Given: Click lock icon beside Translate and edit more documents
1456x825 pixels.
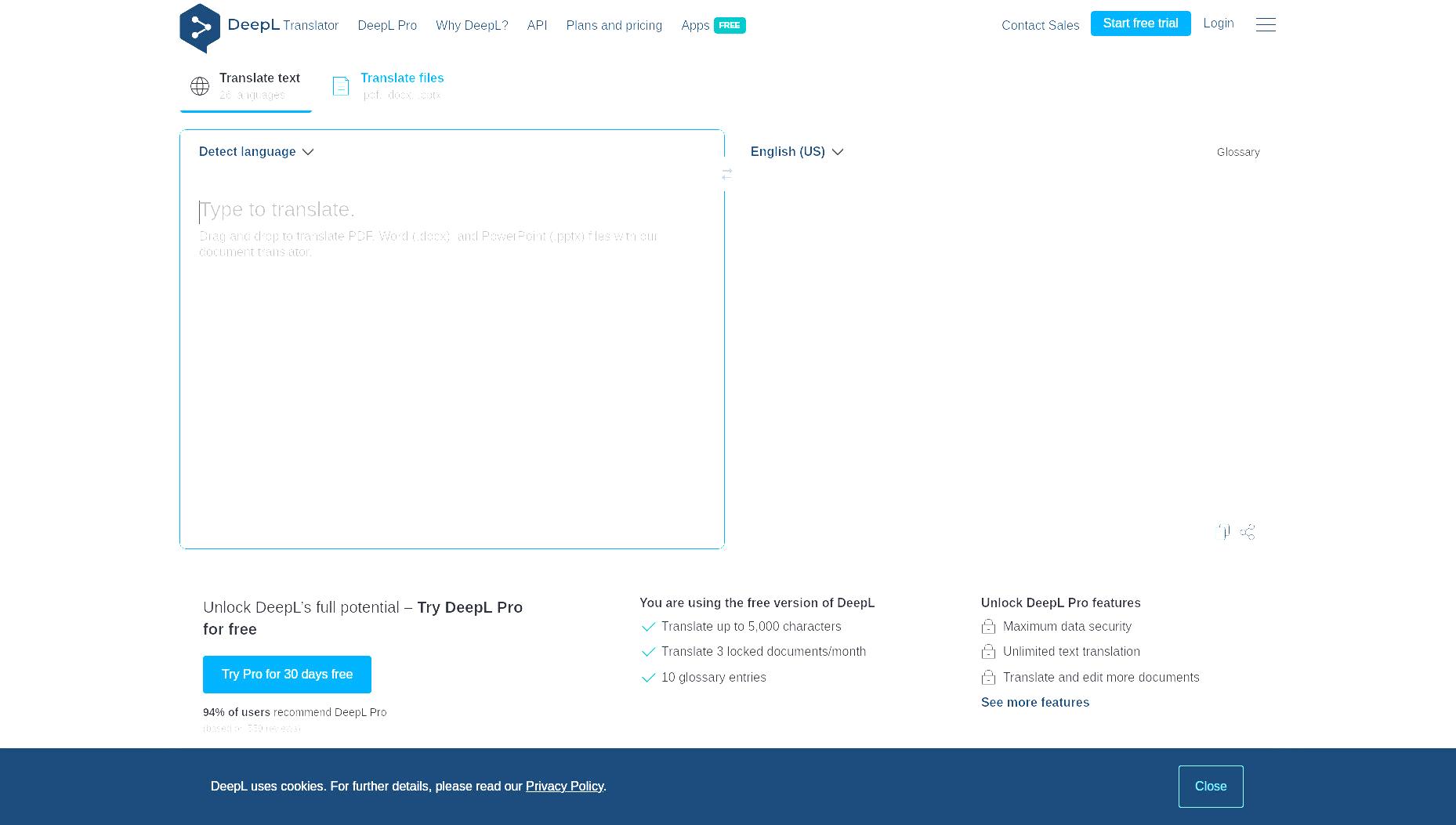Looking at the screenshot, I should pos(988,678).
